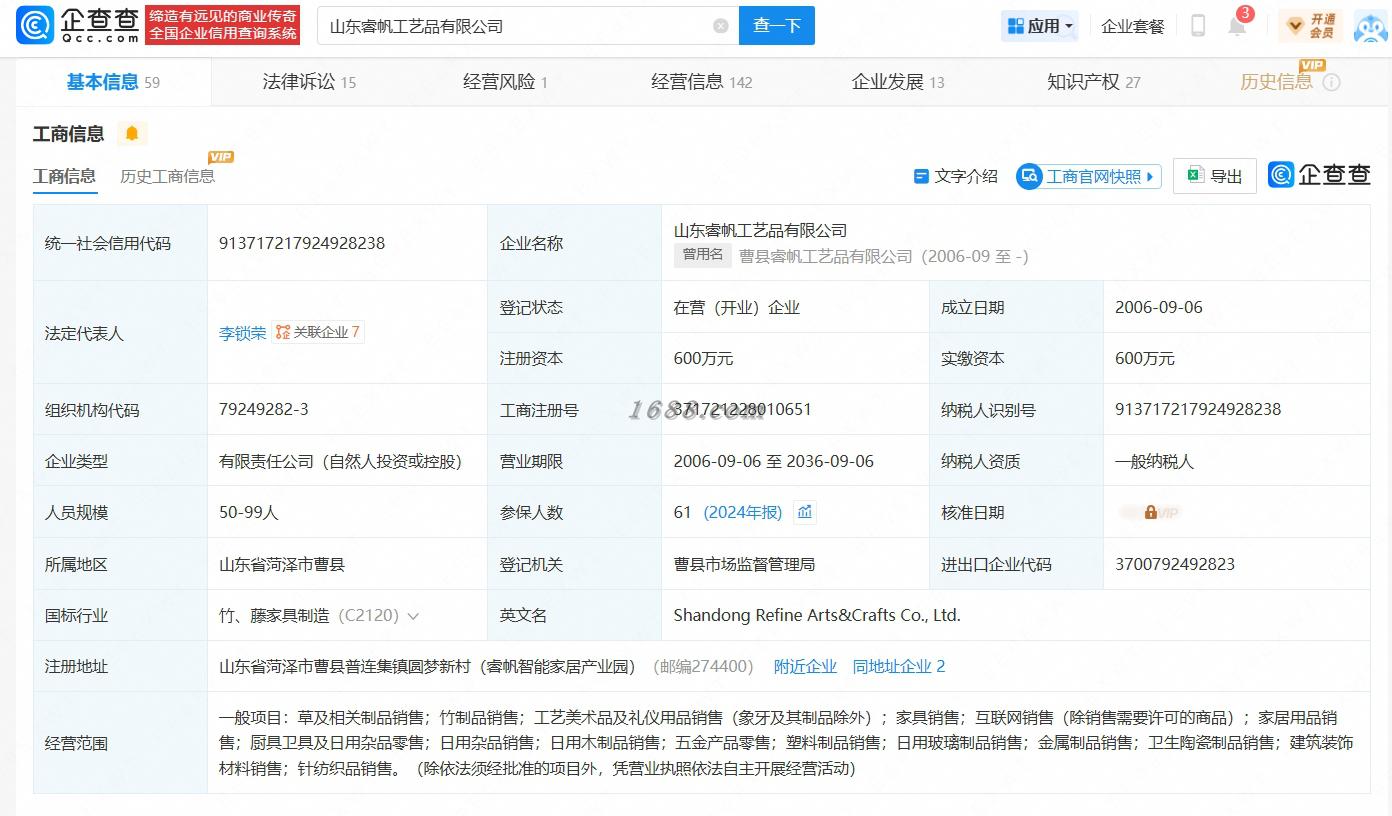Switch to 经营信息 tab
This screenshot has height=816, width=1392.
[701, 82]
